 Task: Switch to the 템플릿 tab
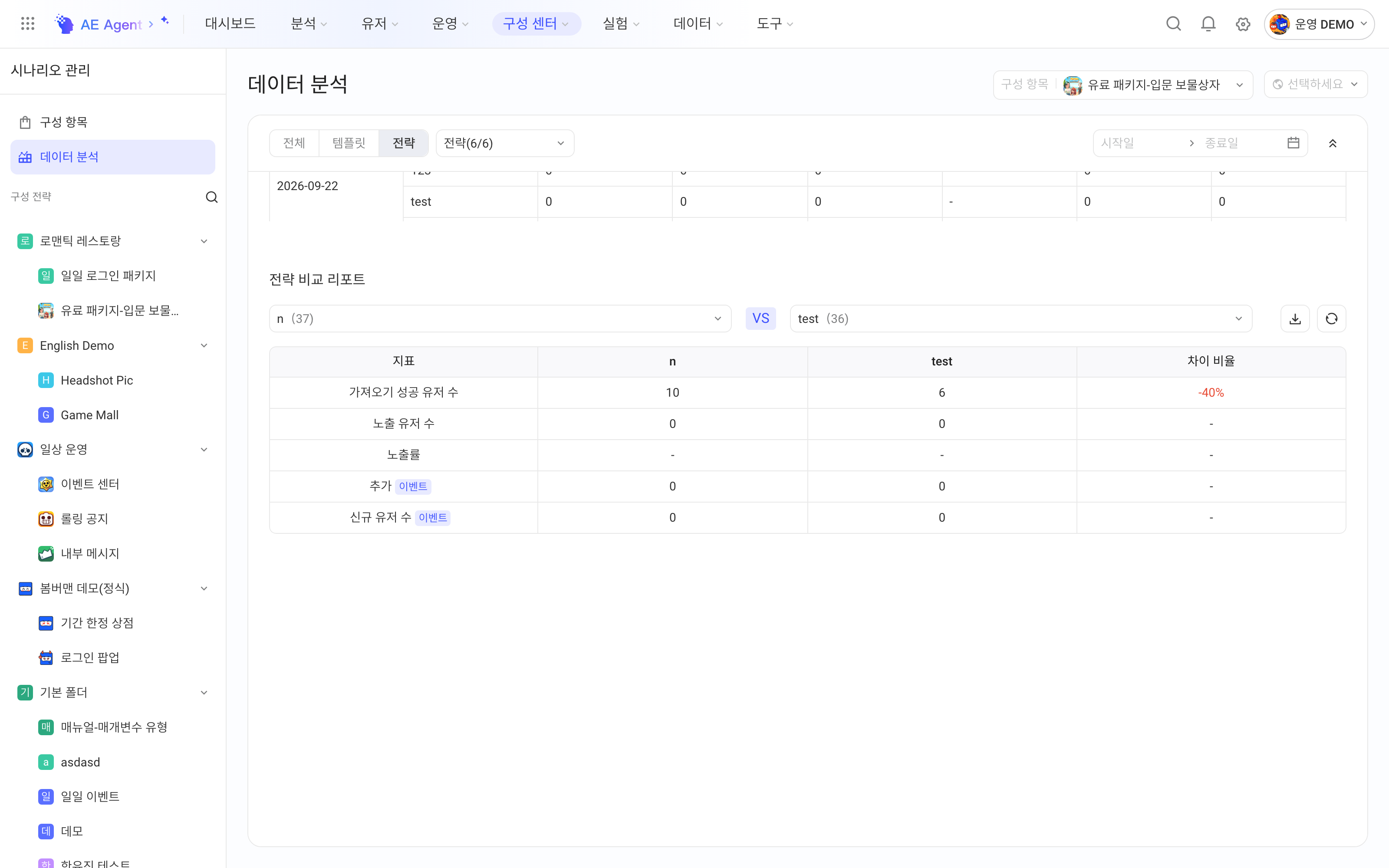coord(349,143)
